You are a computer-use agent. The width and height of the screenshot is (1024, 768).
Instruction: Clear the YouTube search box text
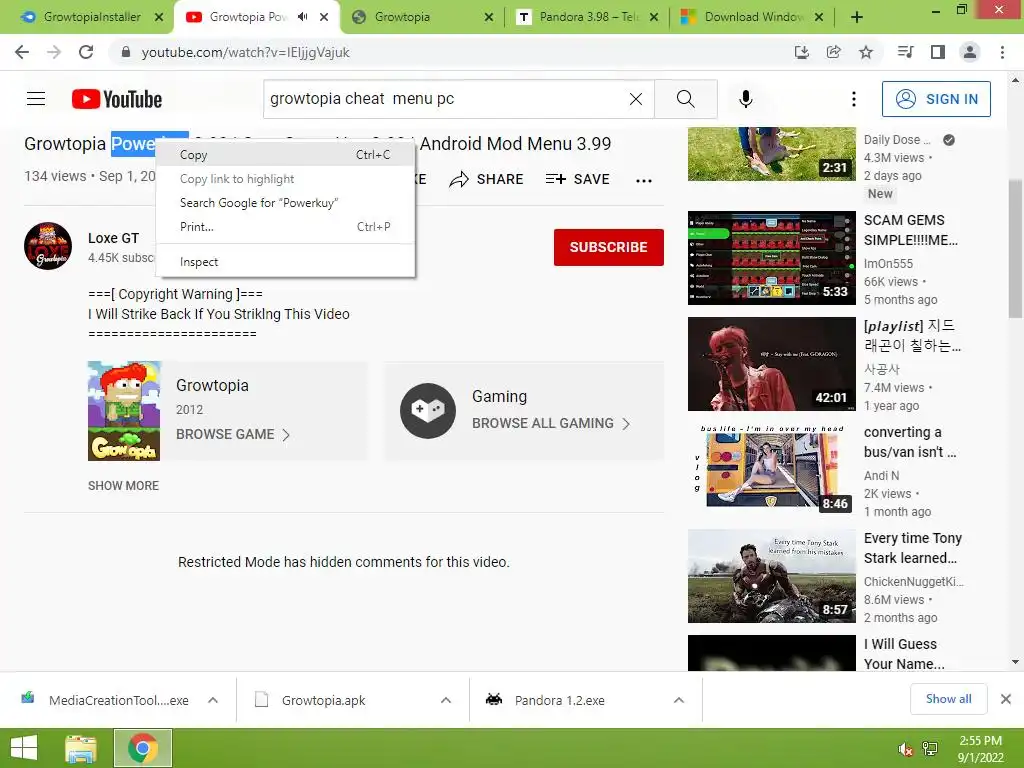coord(635,99)
